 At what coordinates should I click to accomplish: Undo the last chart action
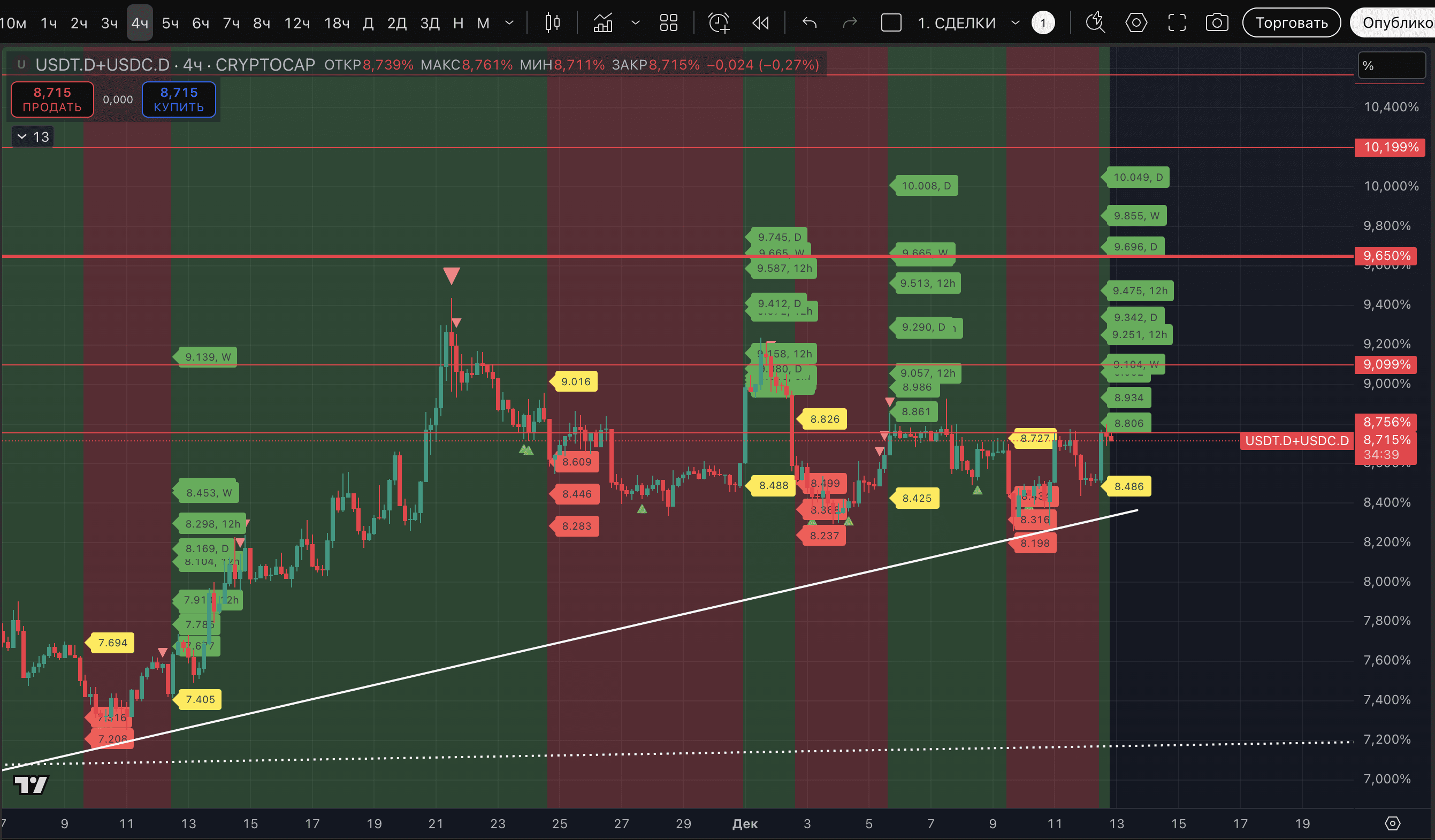pyautogui.click(x=809, y=23)
